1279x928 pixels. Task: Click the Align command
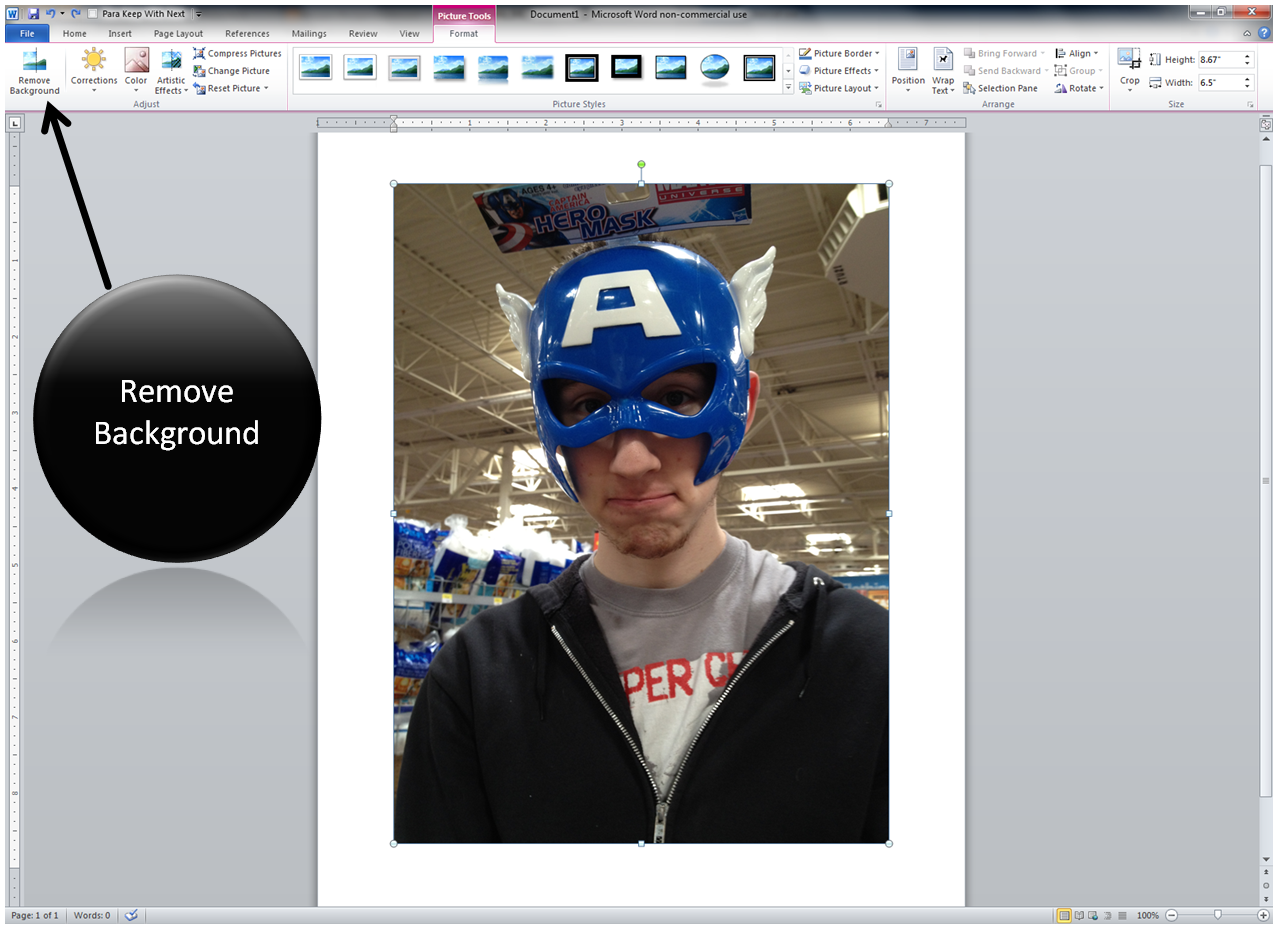click(1078, 53)
